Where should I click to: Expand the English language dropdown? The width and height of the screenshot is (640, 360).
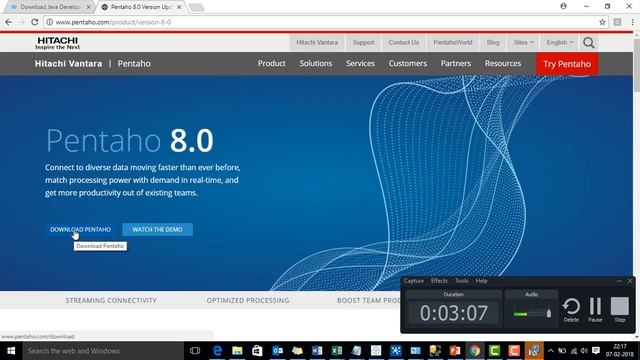(x=560, y=42)
